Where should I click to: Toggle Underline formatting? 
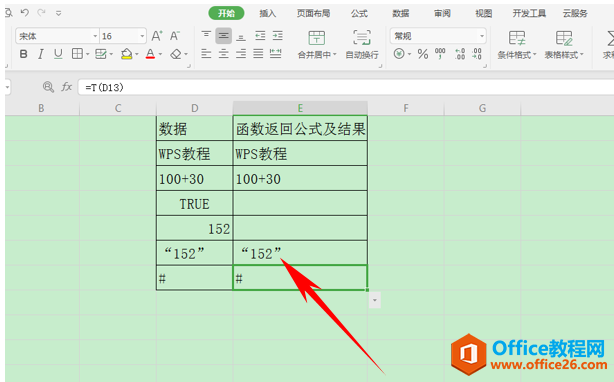pos(58,54)
